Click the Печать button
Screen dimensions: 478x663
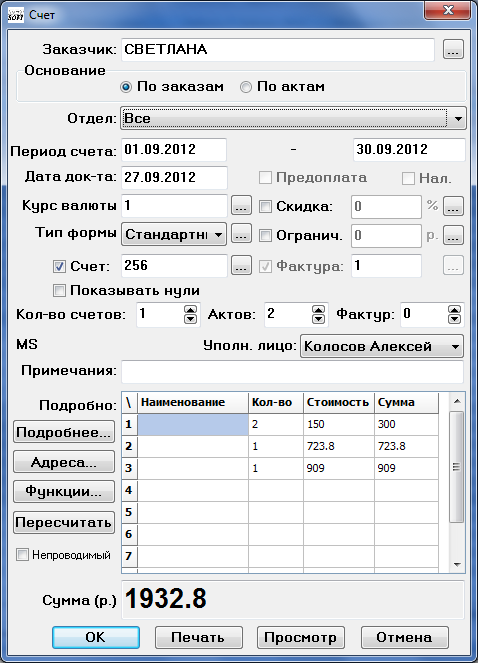pyautogui.click(x=198, y=637)
